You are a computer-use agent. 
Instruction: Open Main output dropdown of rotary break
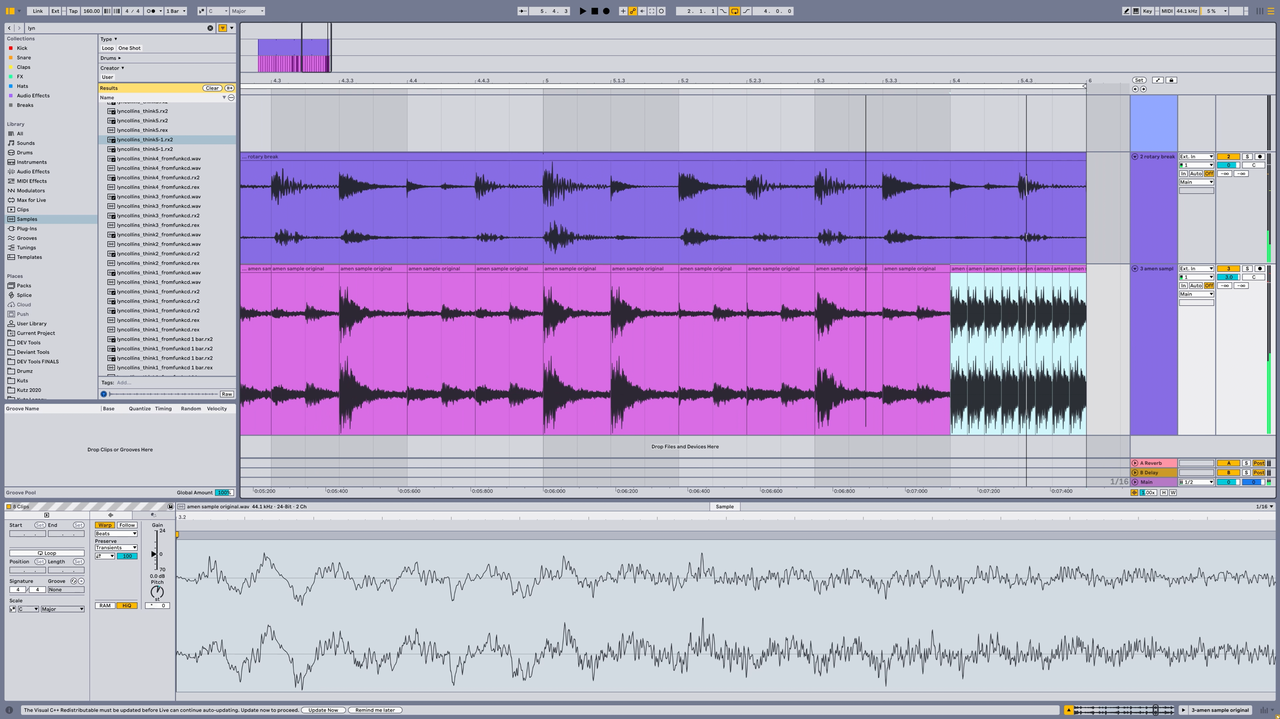1196,182
